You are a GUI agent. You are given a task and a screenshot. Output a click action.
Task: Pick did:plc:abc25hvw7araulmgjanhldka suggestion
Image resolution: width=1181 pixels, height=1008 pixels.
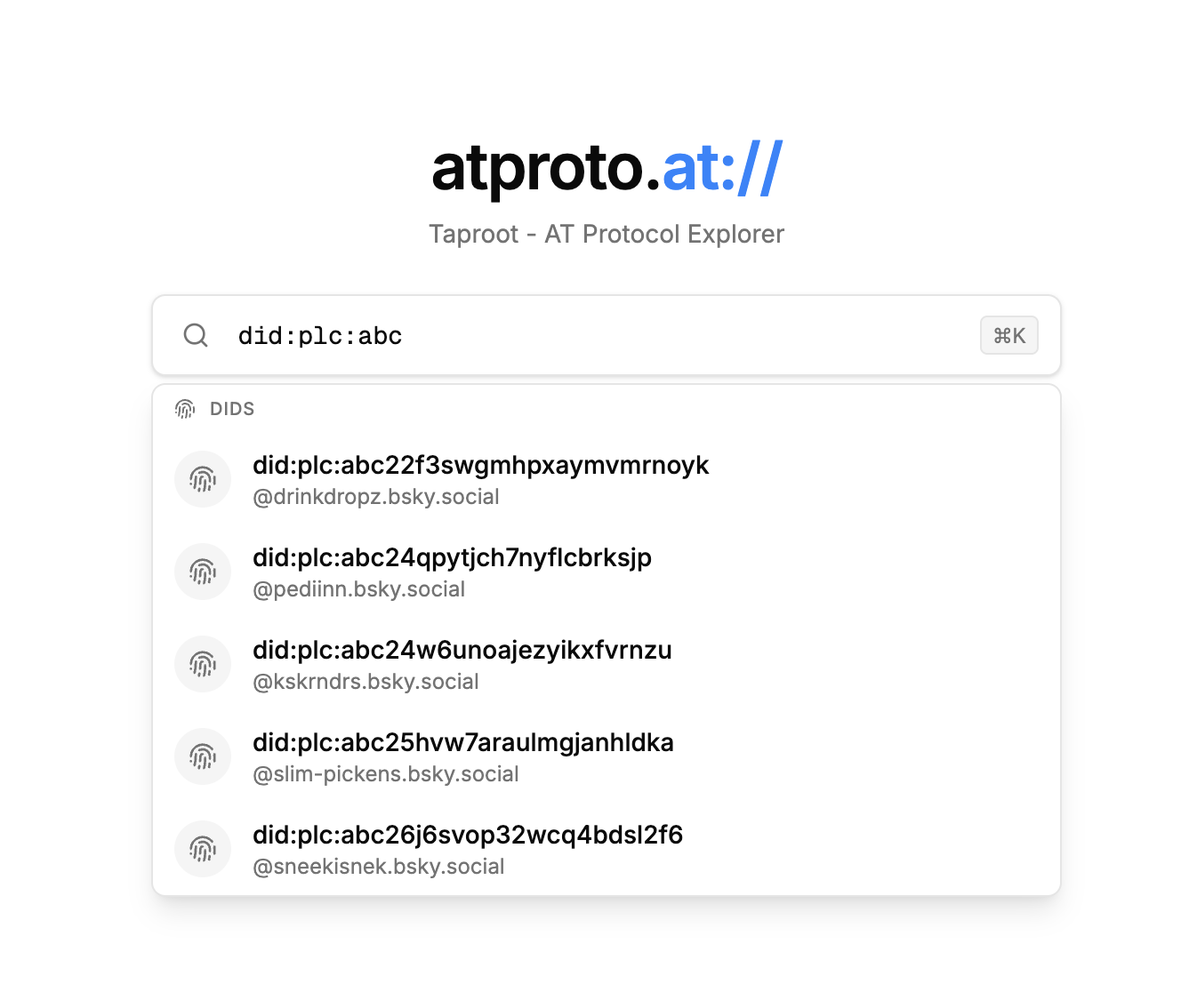462,743
